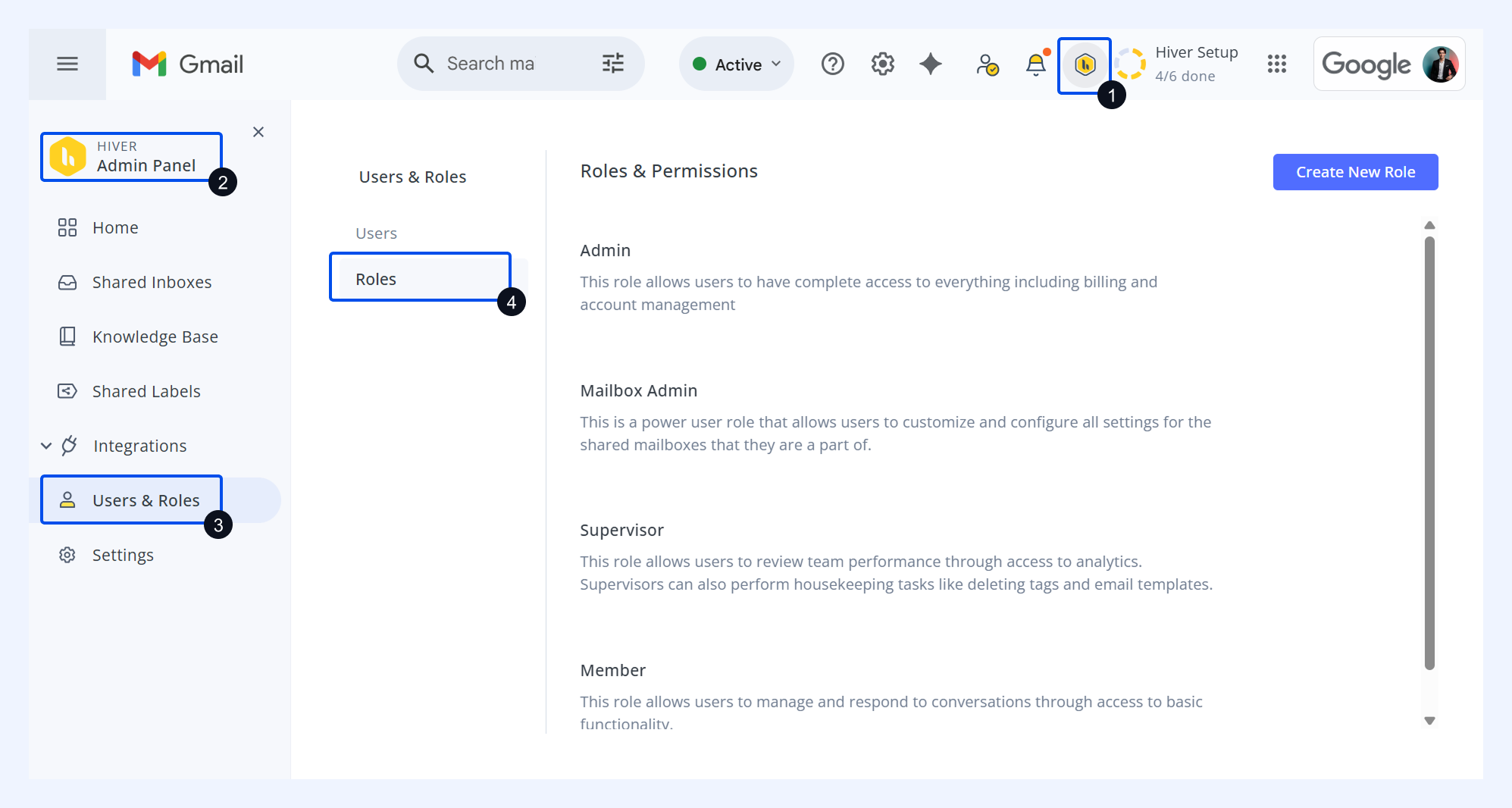
Task: Click the roles list scrollbar thumb
Action: pos(1429,453)
